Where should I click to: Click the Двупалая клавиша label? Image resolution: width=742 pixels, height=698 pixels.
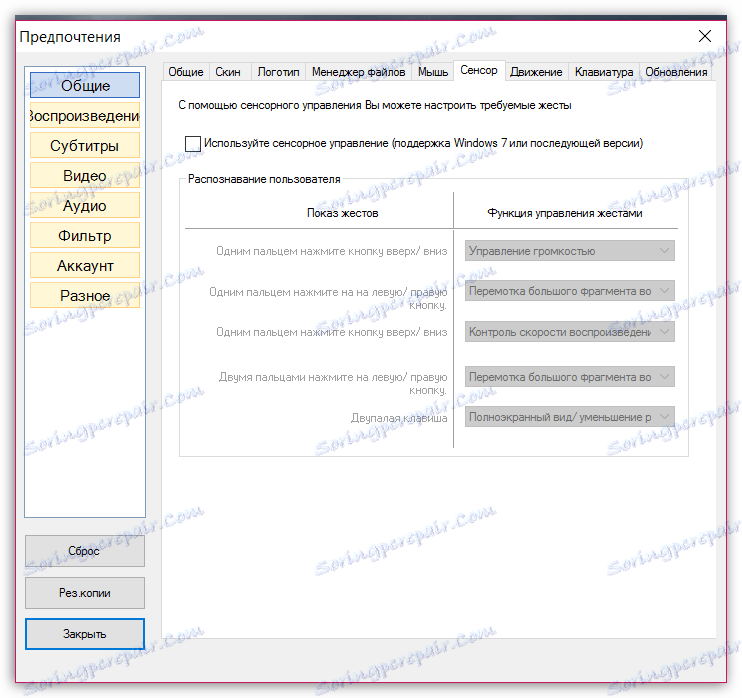pos(399,418)
